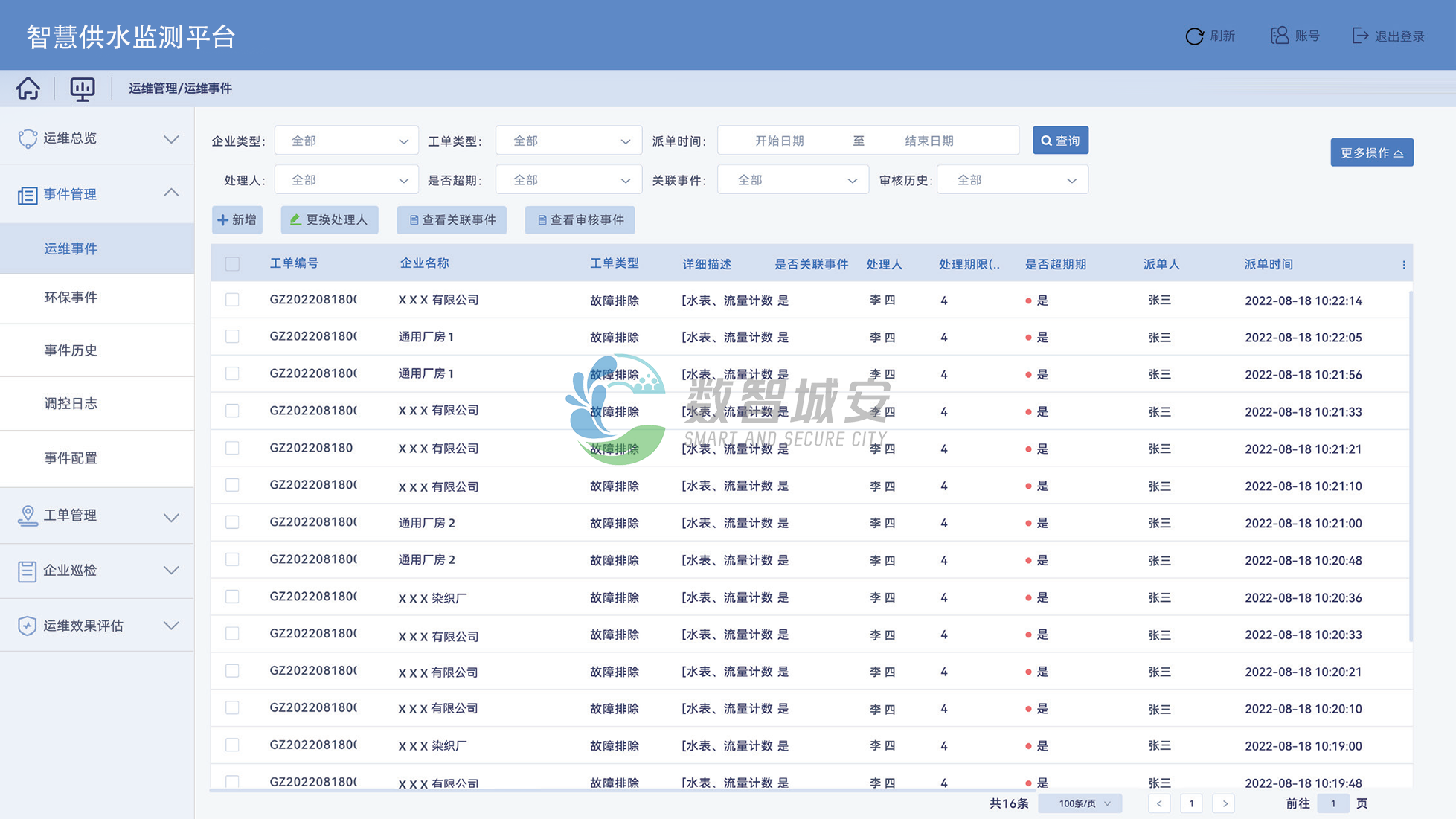This screenshot has width=1456, height=819.
Task: Click the home icon in breadcrumb bar
Action: [x=28, y=89]
